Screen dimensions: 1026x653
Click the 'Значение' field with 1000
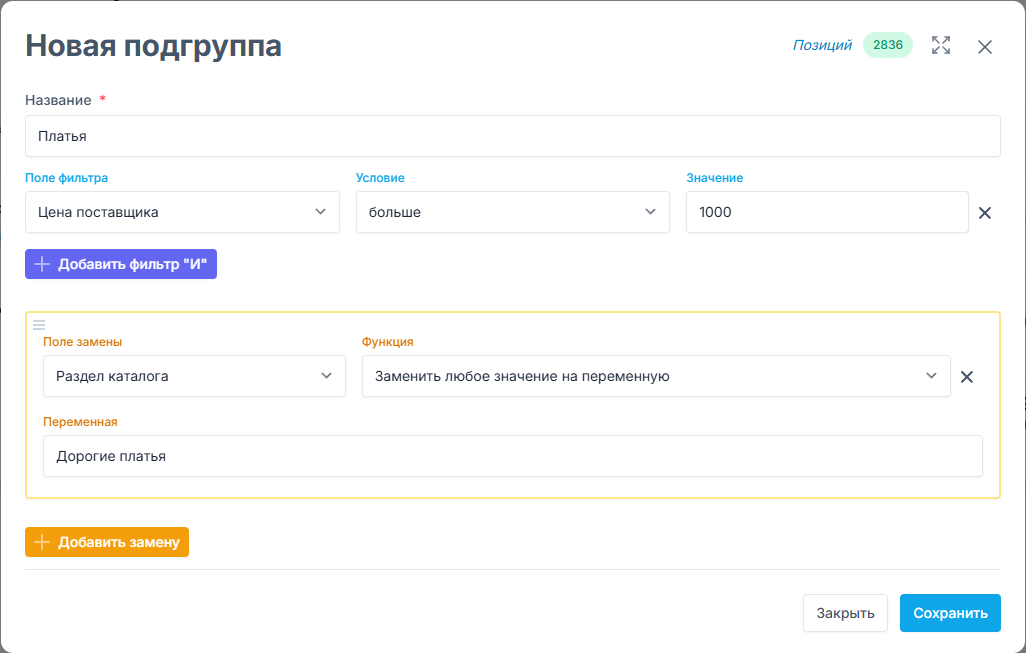826,212
